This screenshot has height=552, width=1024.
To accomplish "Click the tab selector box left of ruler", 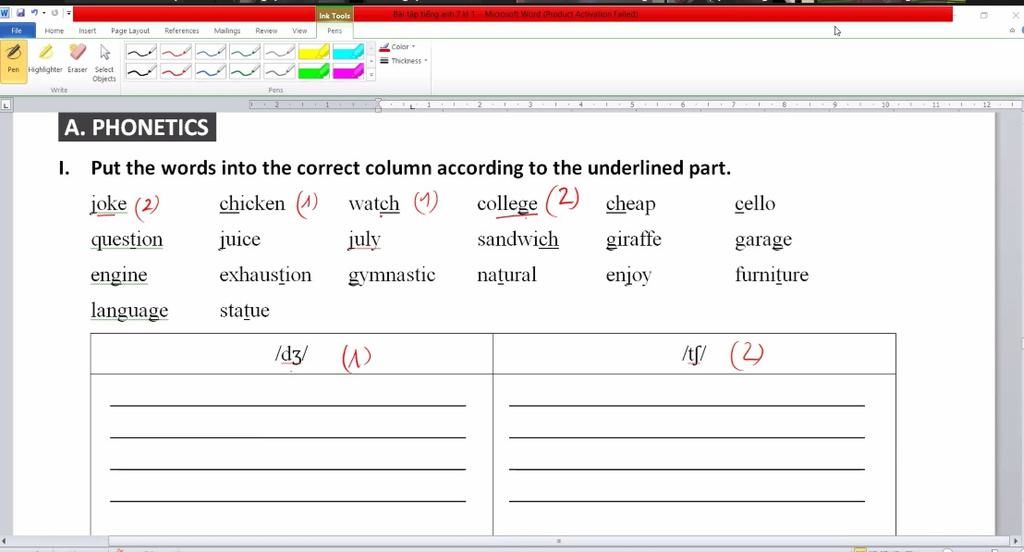I will 6,105.
